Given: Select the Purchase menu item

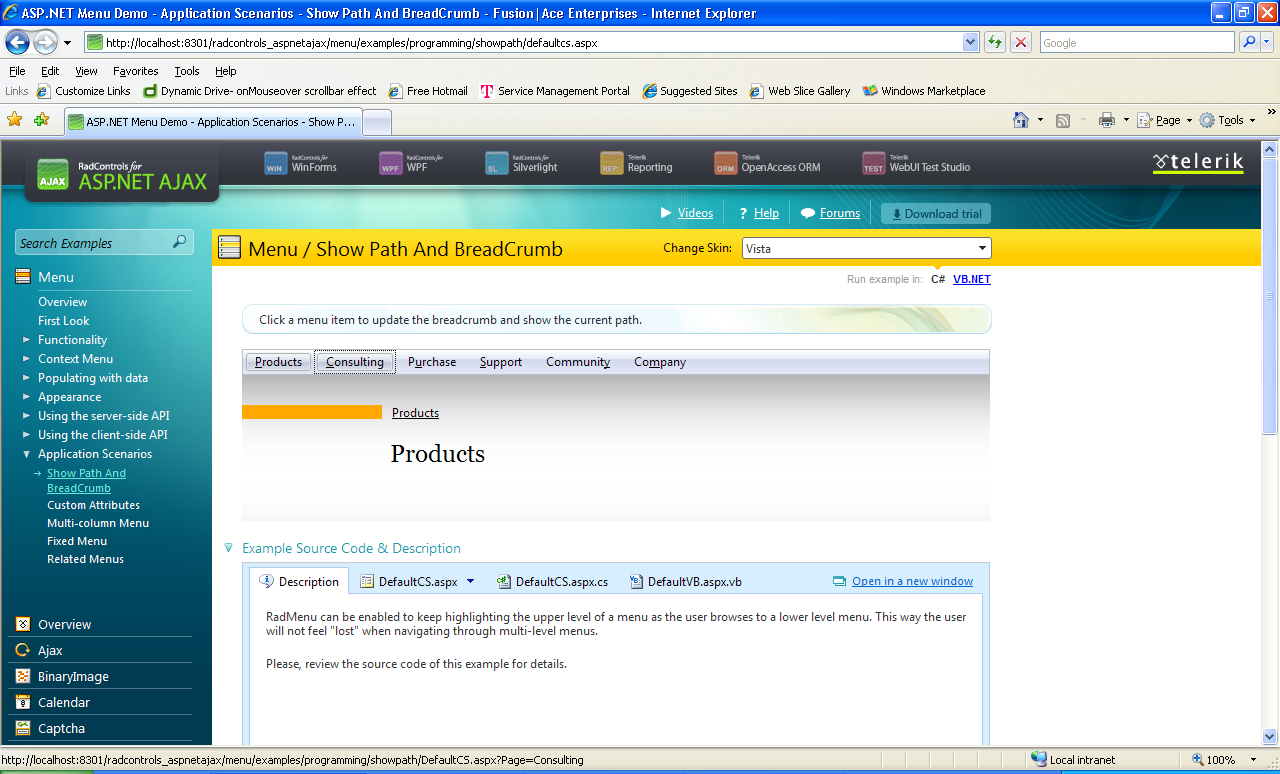Looking at the screenshot, I should (432, 362).
